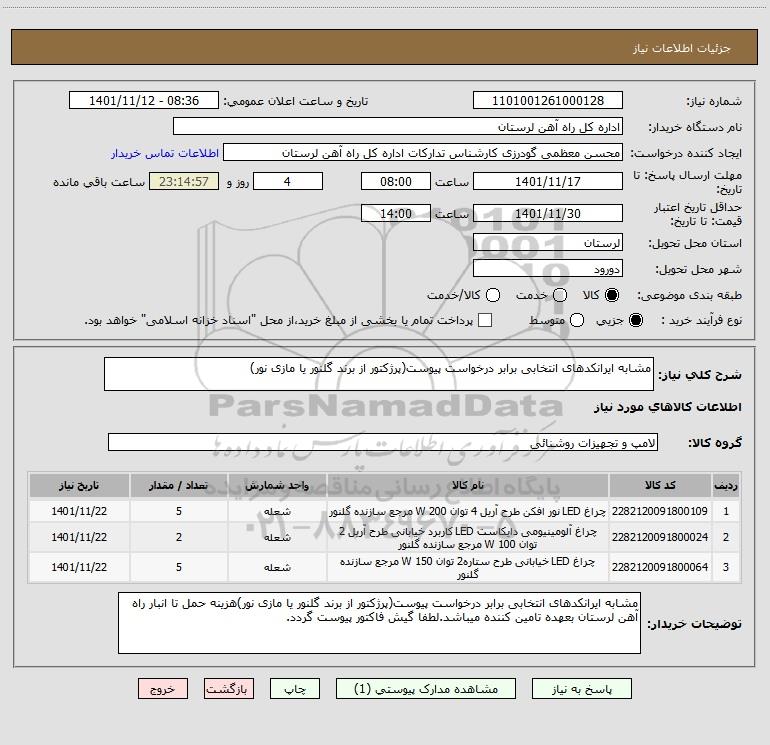Click the جزئیات اطلاعات نیاز page header
The width and height of the screenshot is (770, 745).
pos(682,48)
